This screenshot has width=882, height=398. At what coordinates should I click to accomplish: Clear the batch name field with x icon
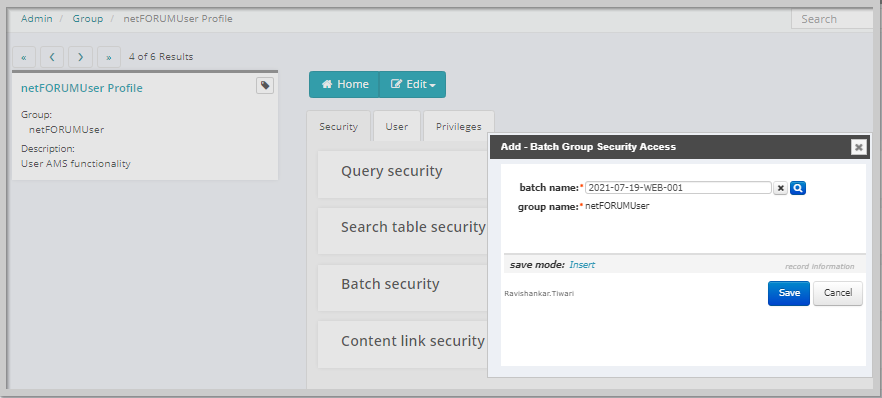coord(780,188)
